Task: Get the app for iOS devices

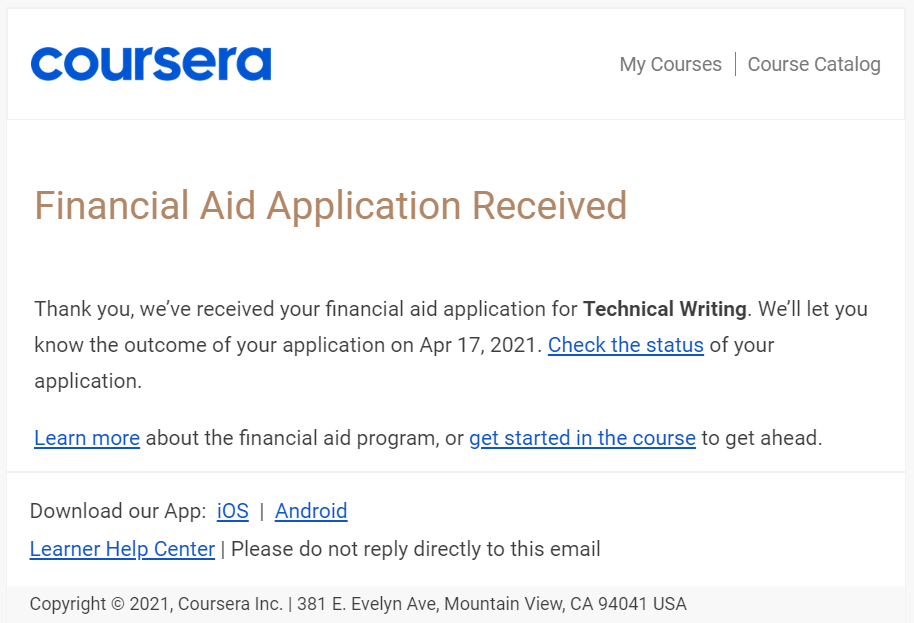Action: click(232, 511)
